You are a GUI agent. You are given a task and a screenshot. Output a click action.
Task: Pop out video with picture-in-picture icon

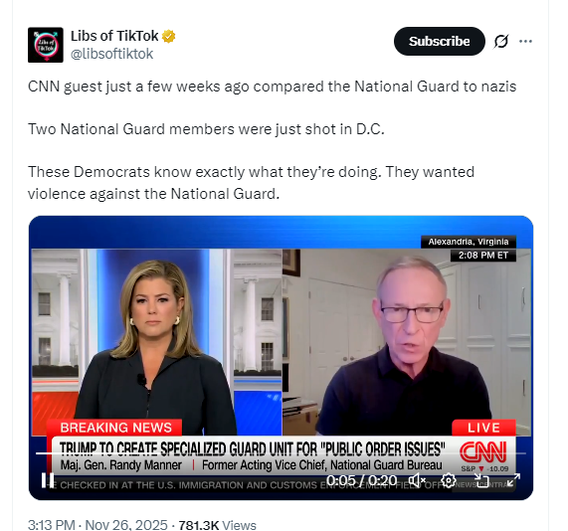(482, 481)
